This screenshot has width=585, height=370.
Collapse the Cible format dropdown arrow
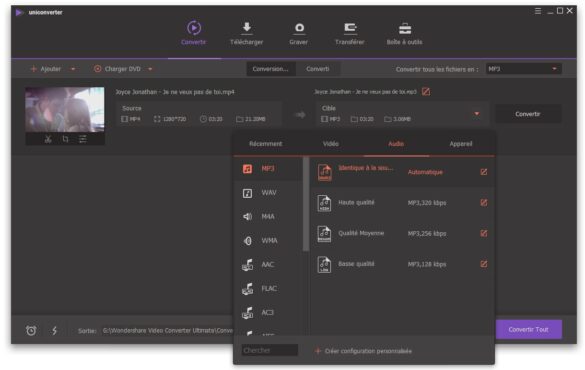click(x=477, y=113)
